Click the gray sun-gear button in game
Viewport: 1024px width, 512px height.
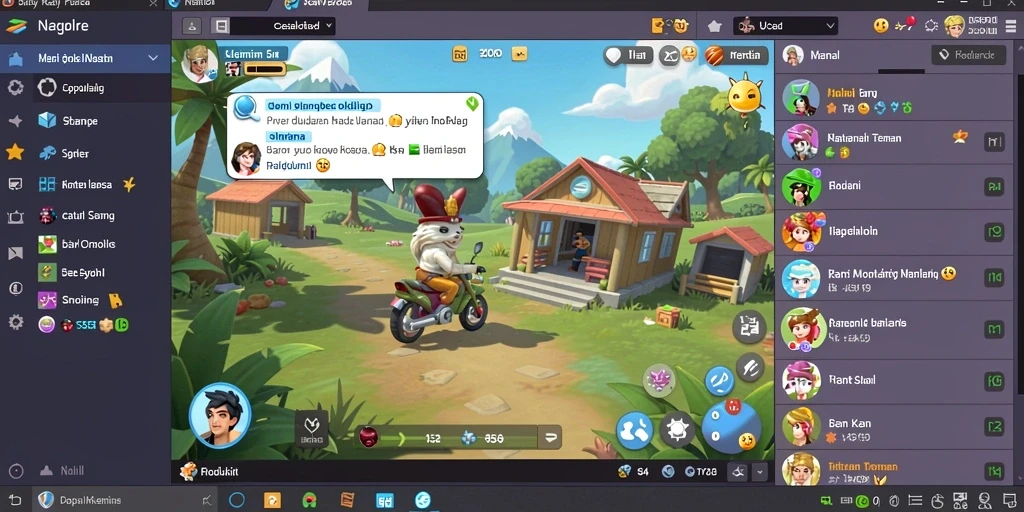[677, 430]
